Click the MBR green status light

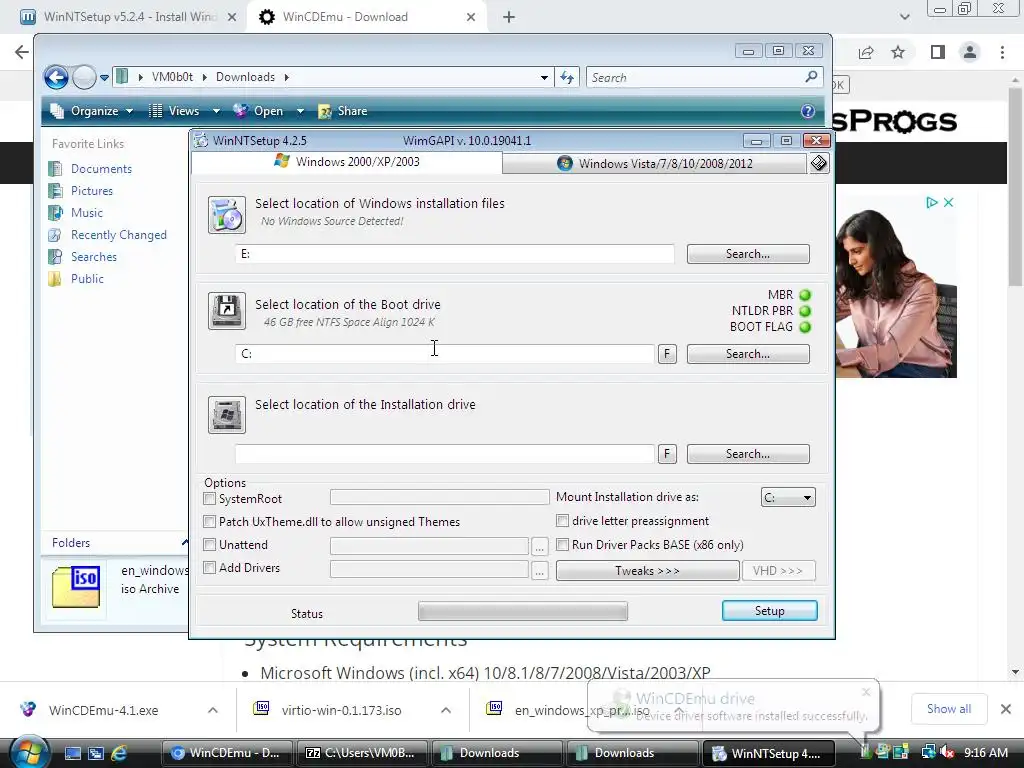(x=805, y=295)
